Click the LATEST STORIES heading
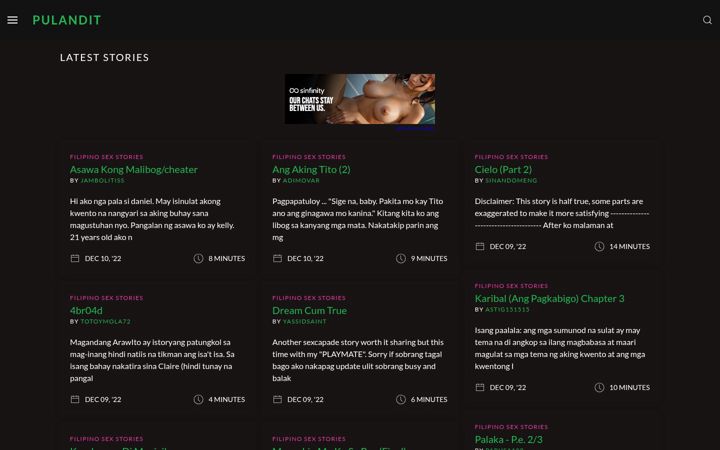 (104, 57)
